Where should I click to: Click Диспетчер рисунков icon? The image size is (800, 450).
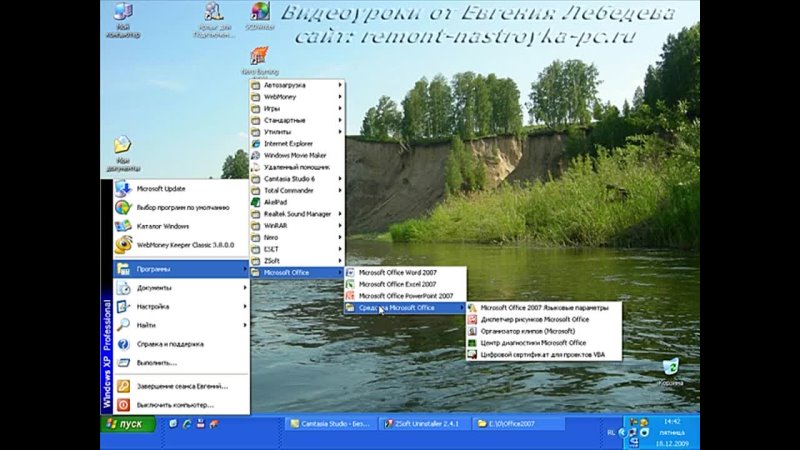pos(472,319)
